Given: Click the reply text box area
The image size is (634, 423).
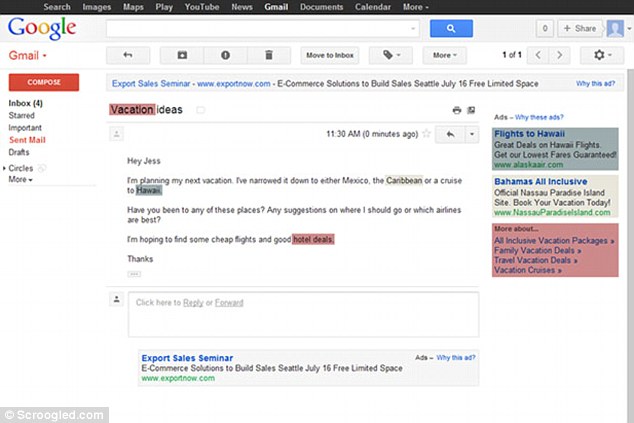Looking at the screenshot, I should click(x=303, y=315).
